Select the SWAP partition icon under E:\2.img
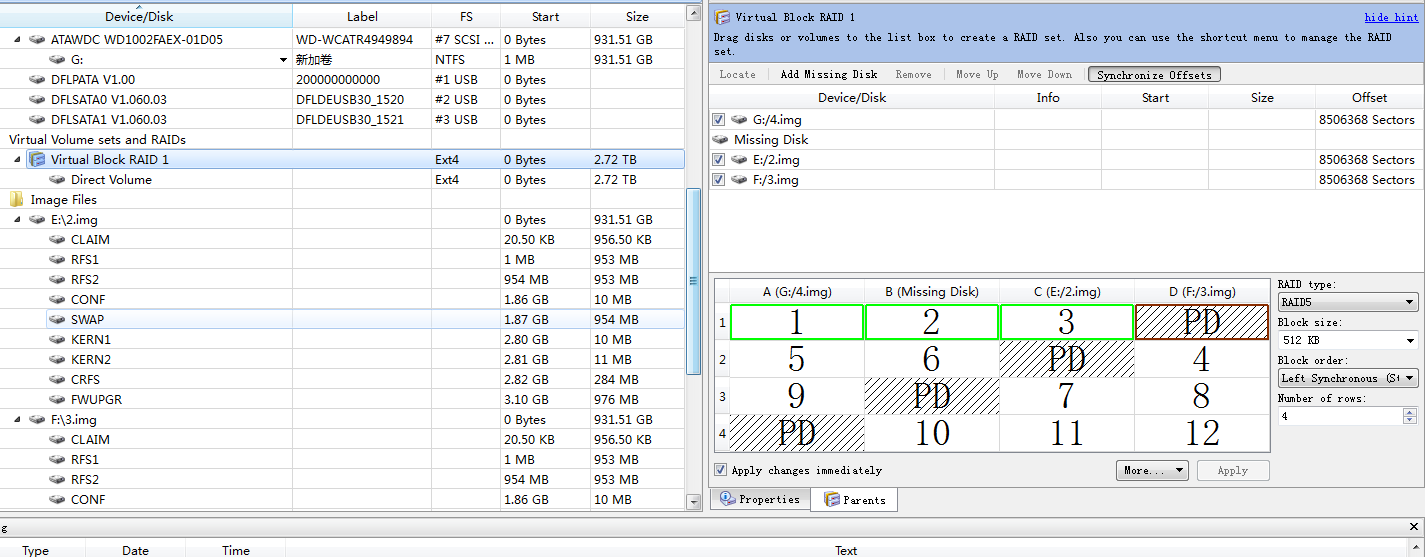1425x557 pixels. click(57, 320)
